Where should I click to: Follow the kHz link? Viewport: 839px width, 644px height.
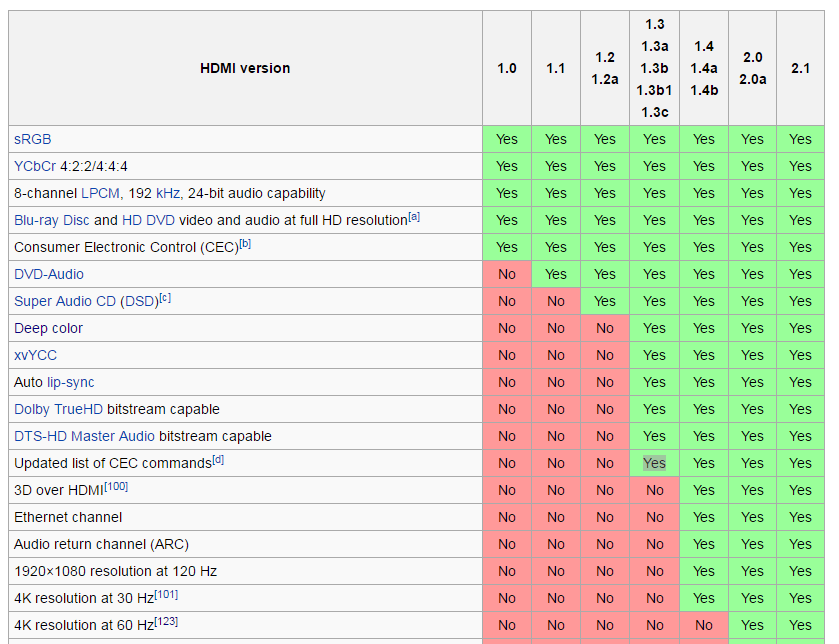pos(167,193)
